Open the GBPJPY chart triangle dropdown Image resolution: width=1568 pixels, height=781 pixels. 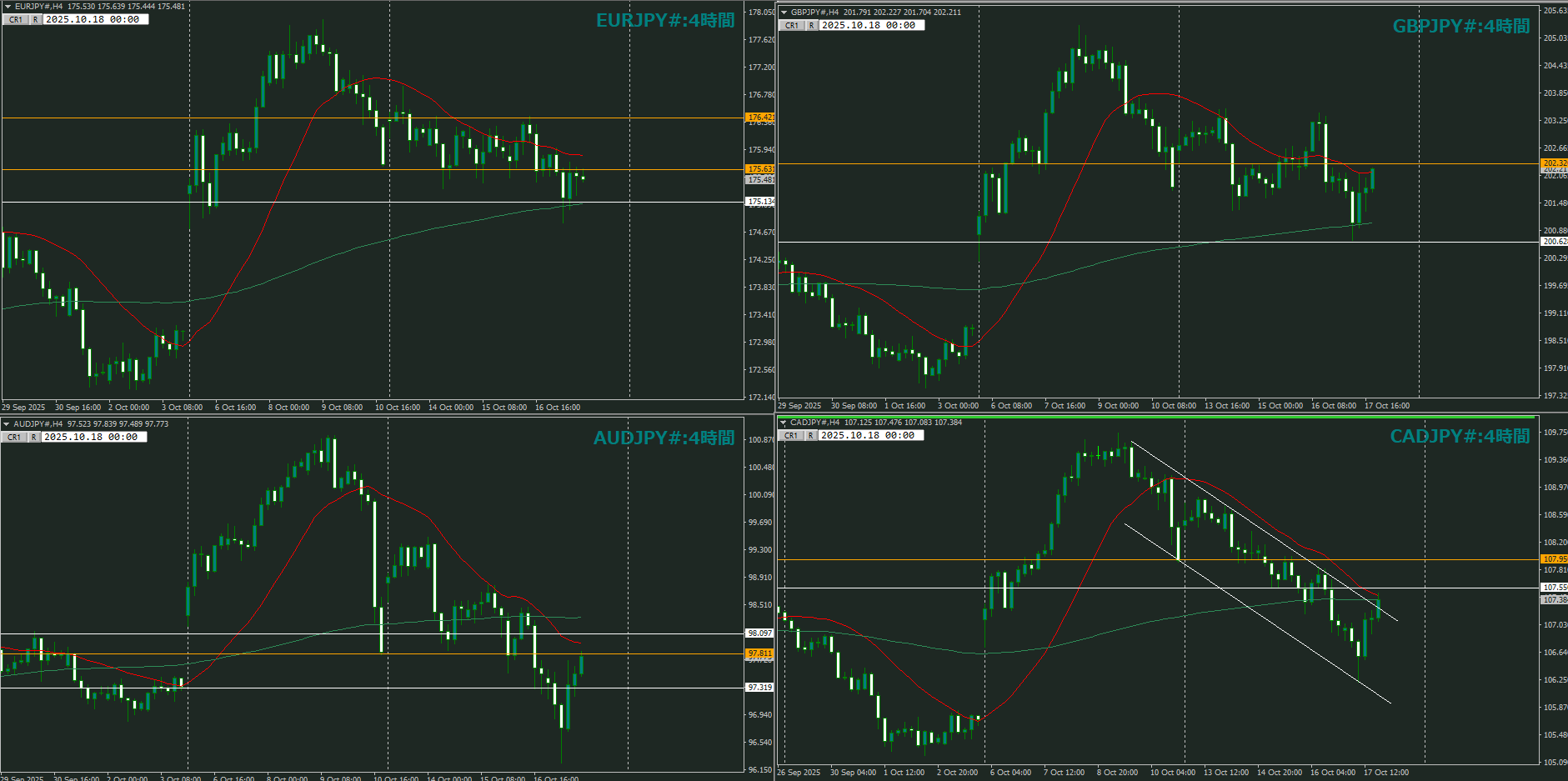tap(784, 13)
